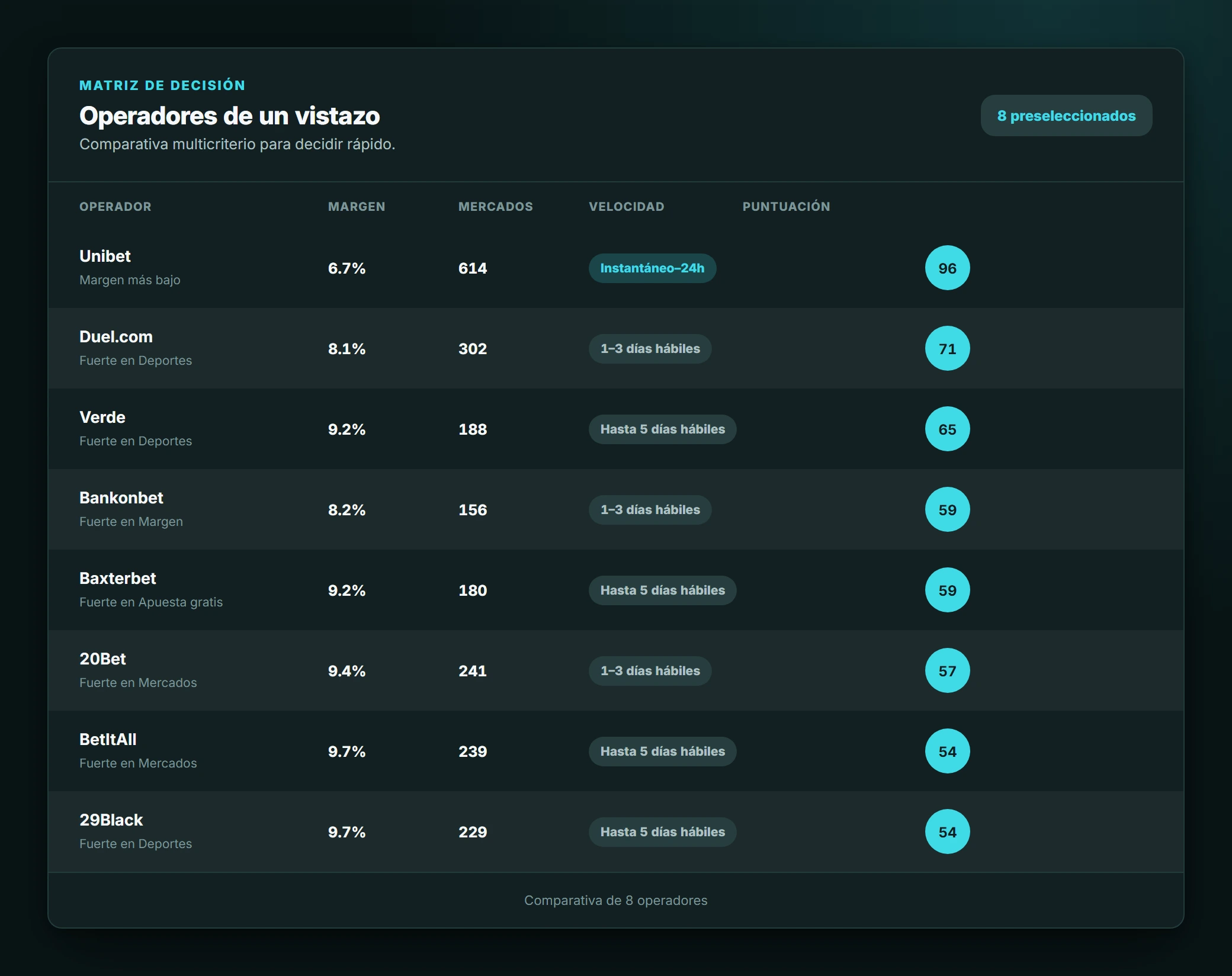This screenshot has width=1232, height=976.
Task: Select Baxterbet's markets count 180
Action: (473, 590)
